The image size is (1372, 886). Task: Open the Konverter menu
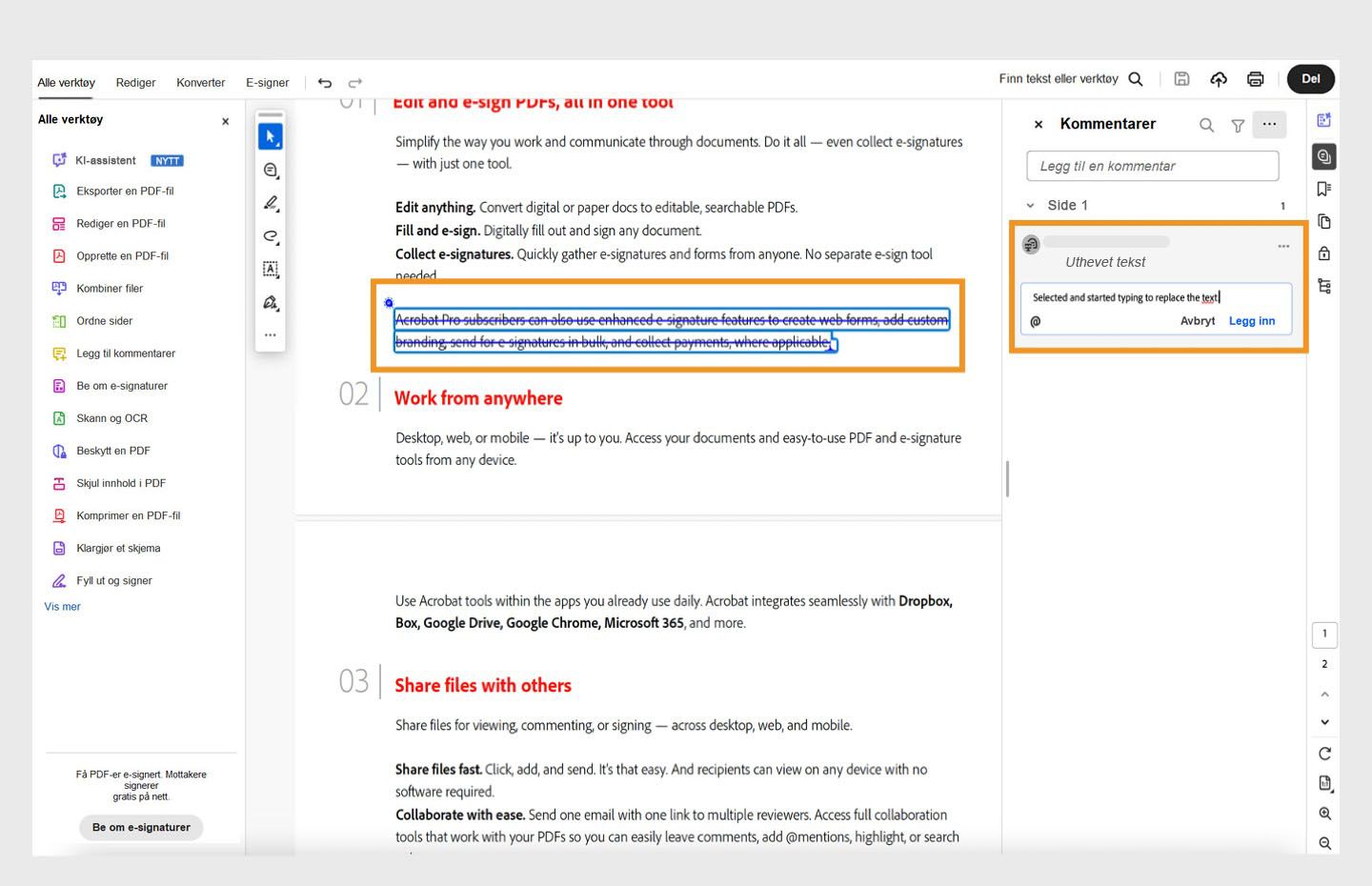coord(201,83)
